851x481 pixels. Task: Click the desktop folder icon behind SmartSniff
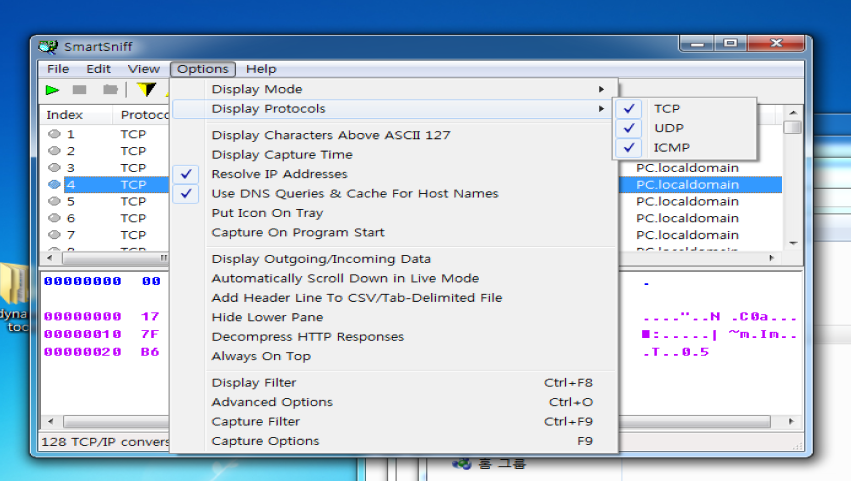point(14,283)
